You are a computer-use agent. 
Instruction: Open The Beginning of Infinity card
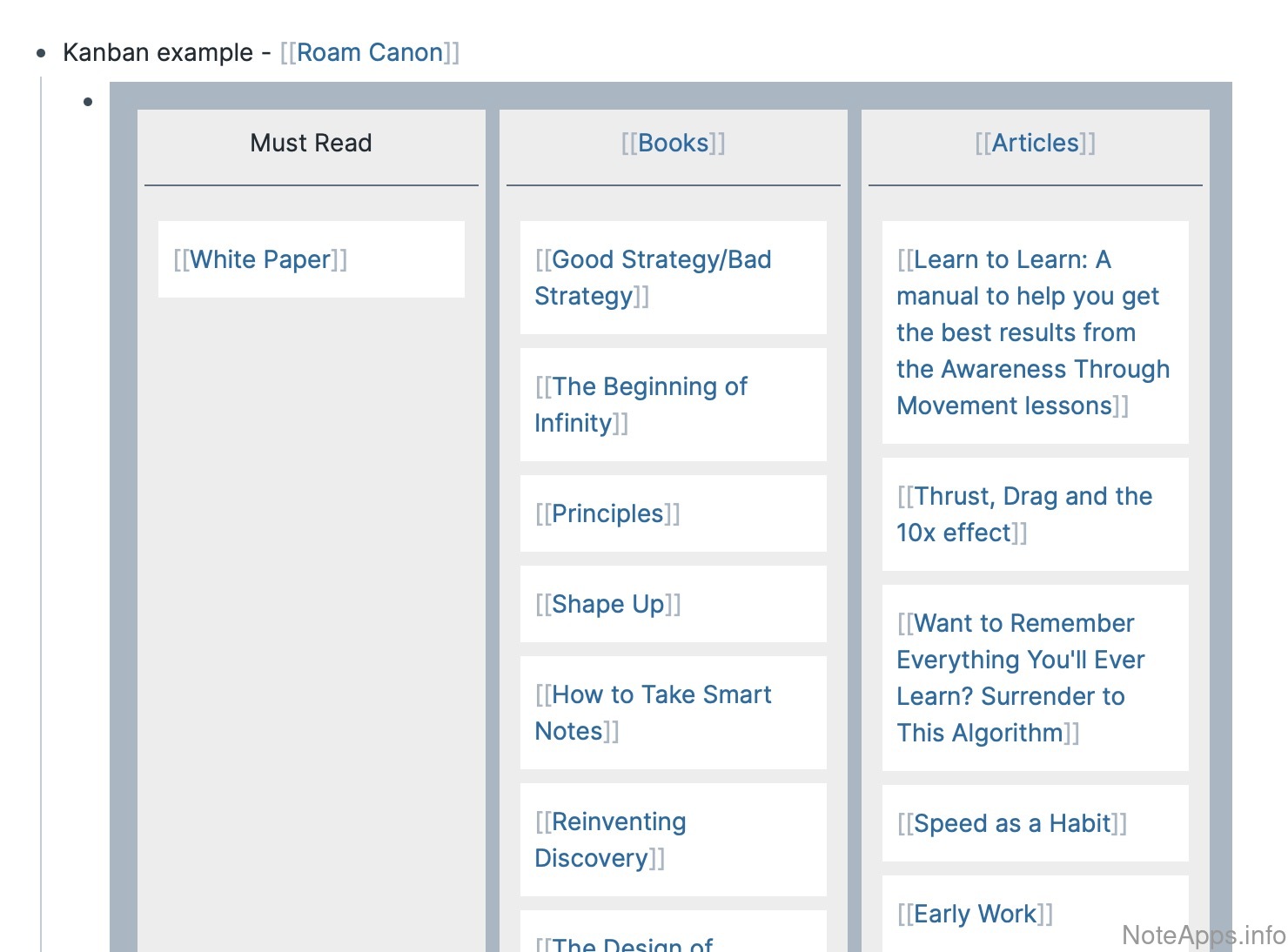coord(641,405)
